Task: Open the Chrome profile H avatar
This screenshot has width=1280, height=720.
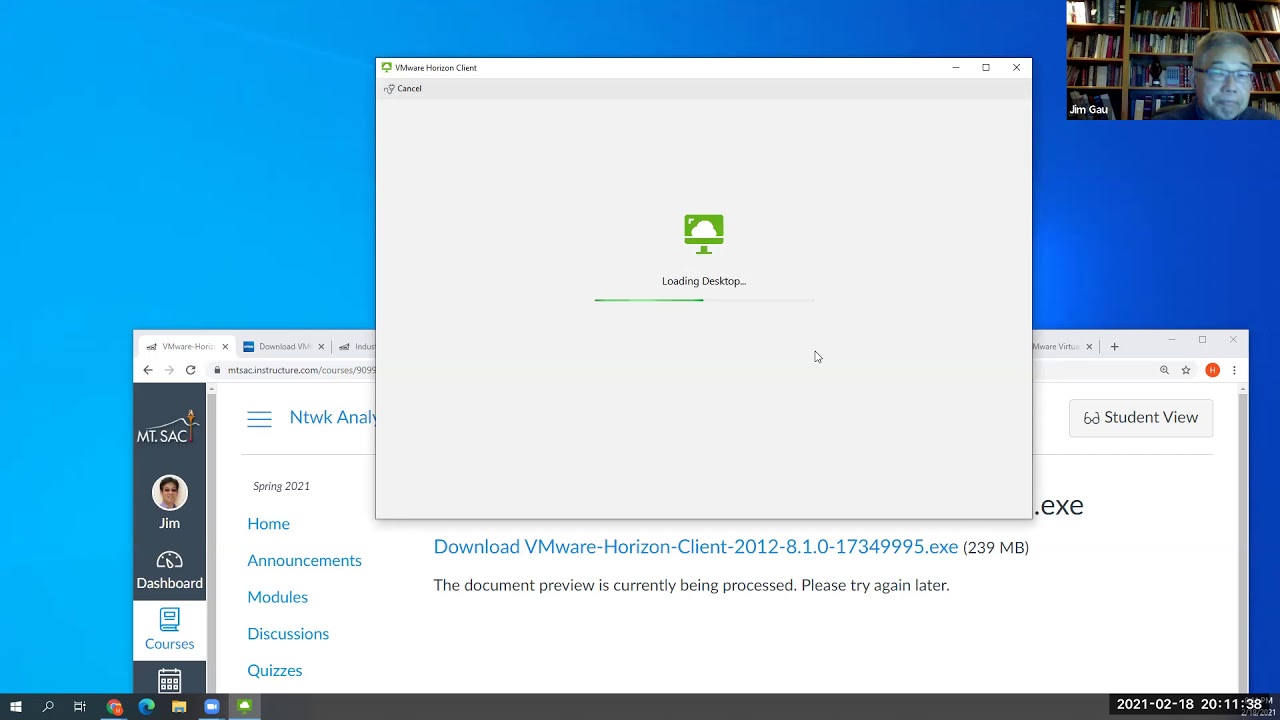Action: click(x=1212, y=370)
